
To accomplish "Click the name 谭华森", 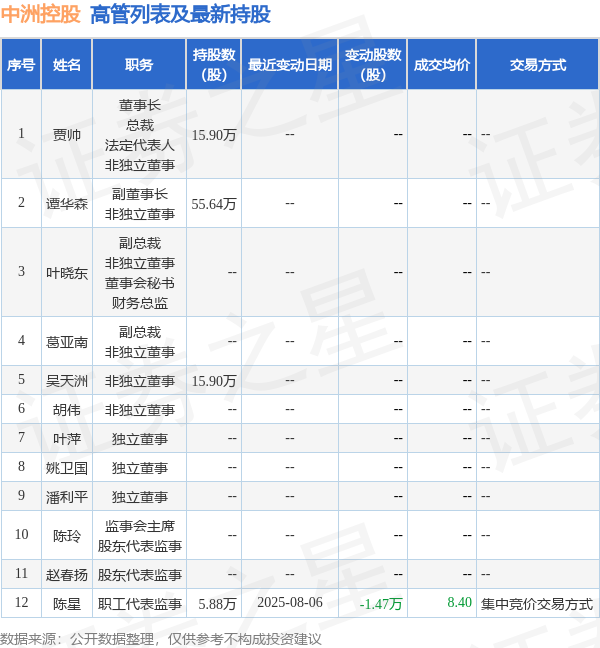I will click(x=67, y=204).
